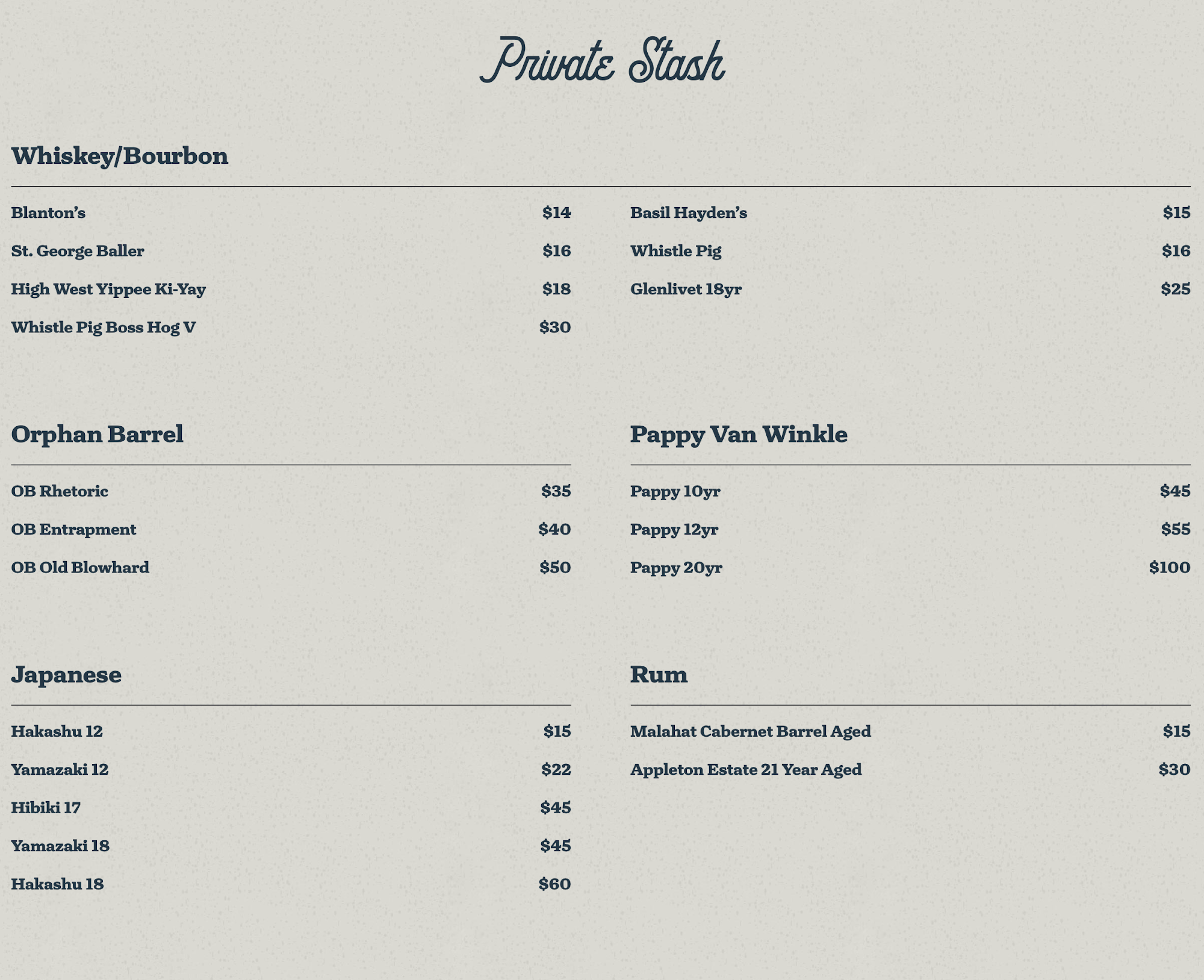Click Hakashu 18 entry
This screenshot has height=980, width=1204.
click(x=57, y=884)
